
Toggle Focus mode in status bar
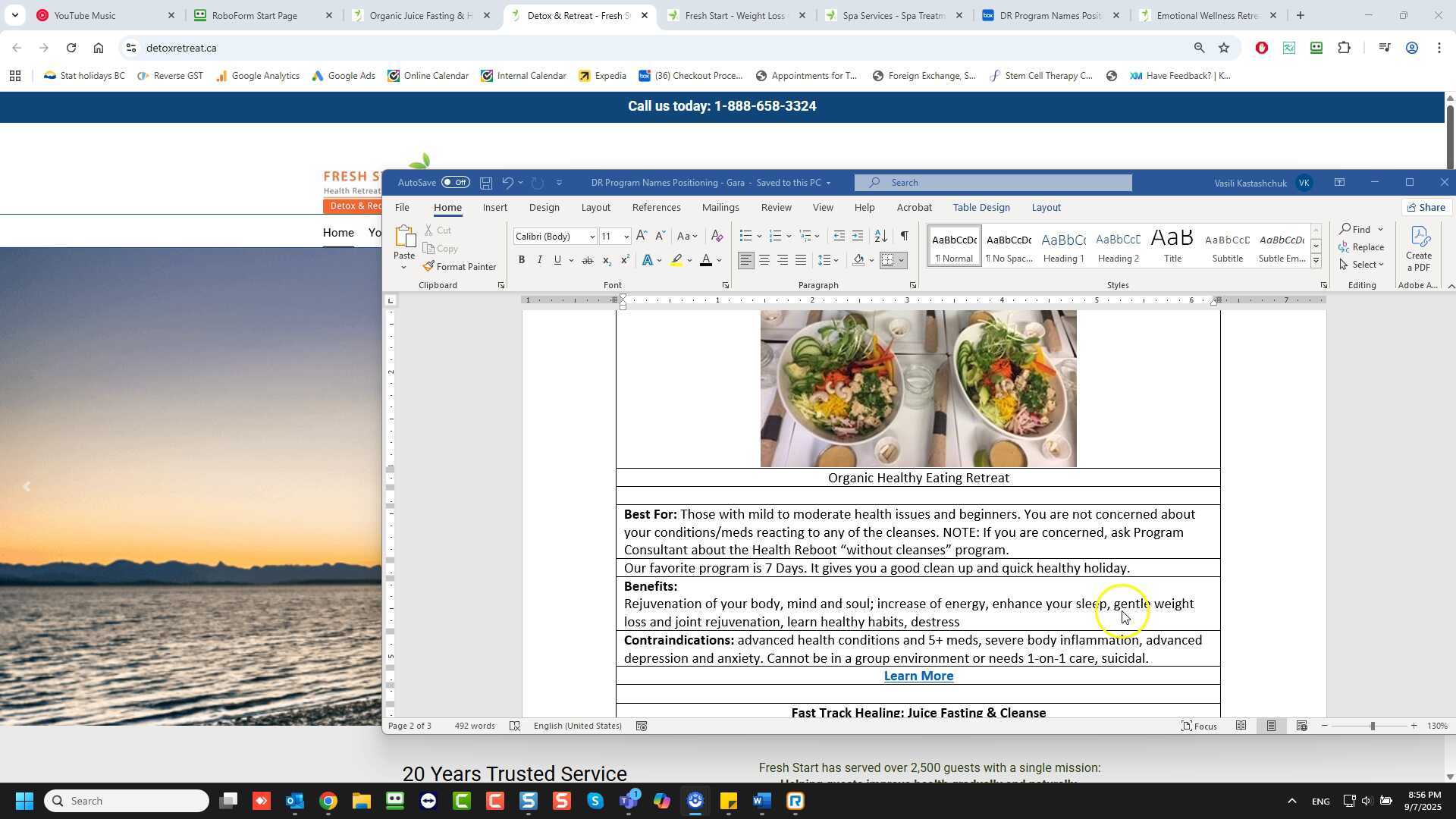[x=1199, y=726]
